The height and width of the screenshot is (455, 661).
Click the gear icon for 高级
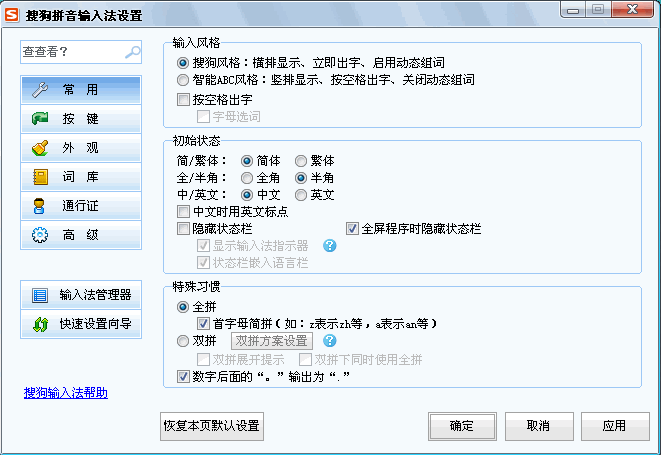pos(40,235)
